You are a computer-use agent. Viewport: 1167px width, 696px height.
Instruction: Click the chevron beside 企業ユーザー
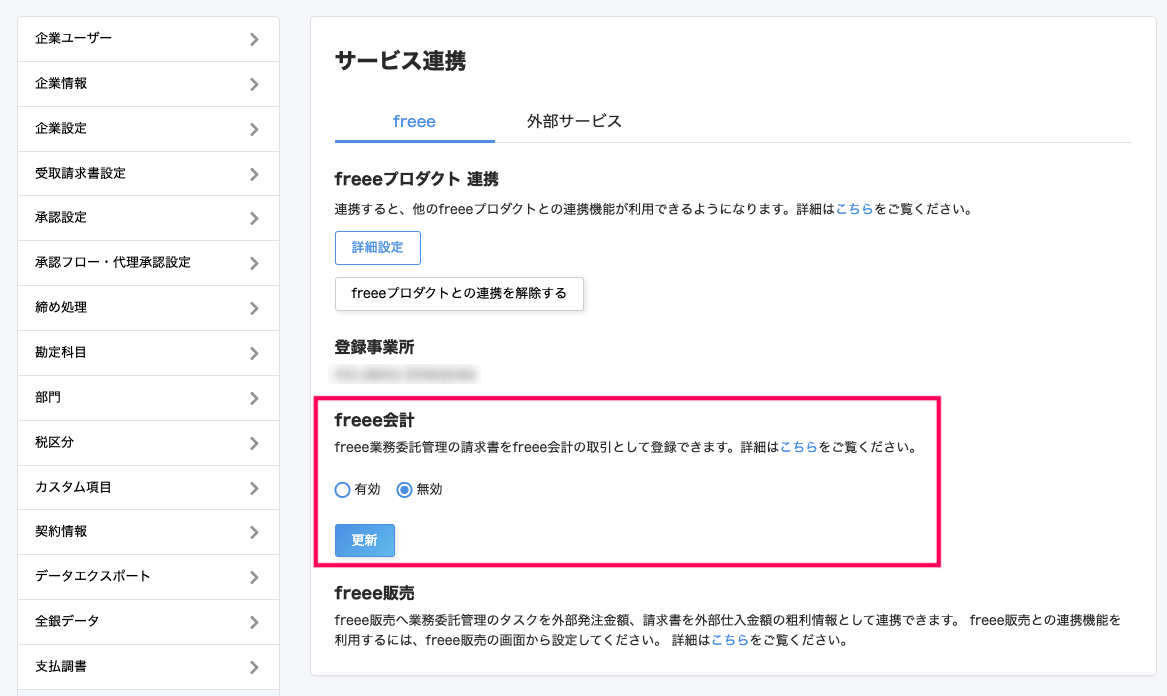[x=255, y=39]
